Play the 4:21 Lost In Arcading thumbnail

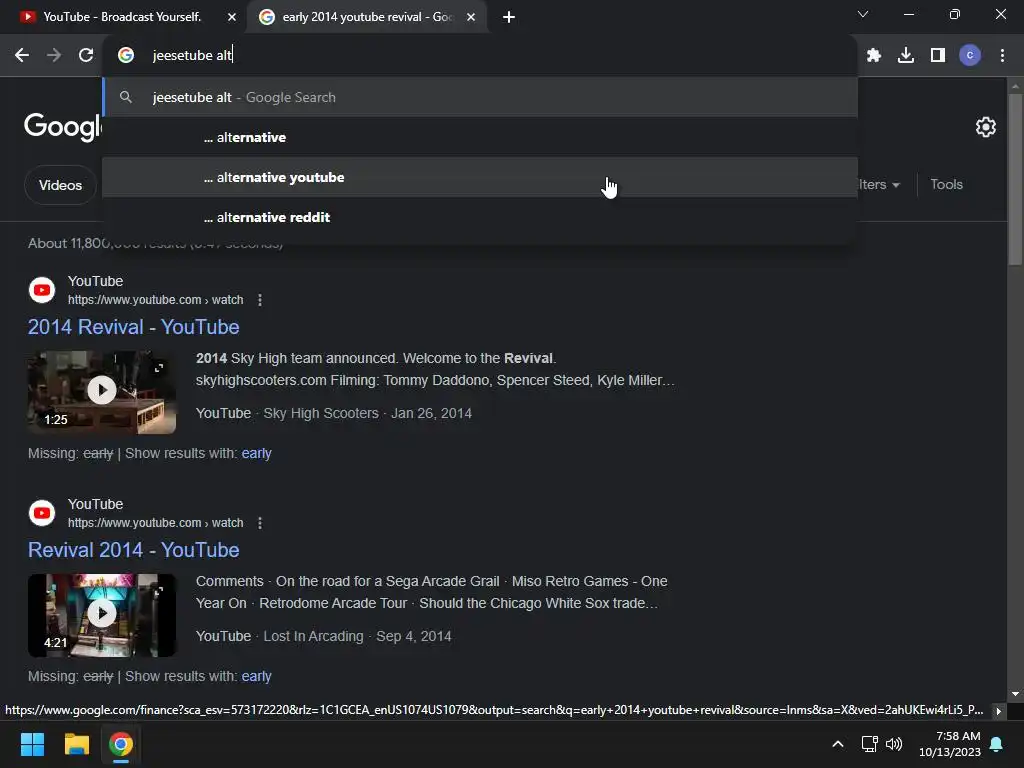(102, 615)
